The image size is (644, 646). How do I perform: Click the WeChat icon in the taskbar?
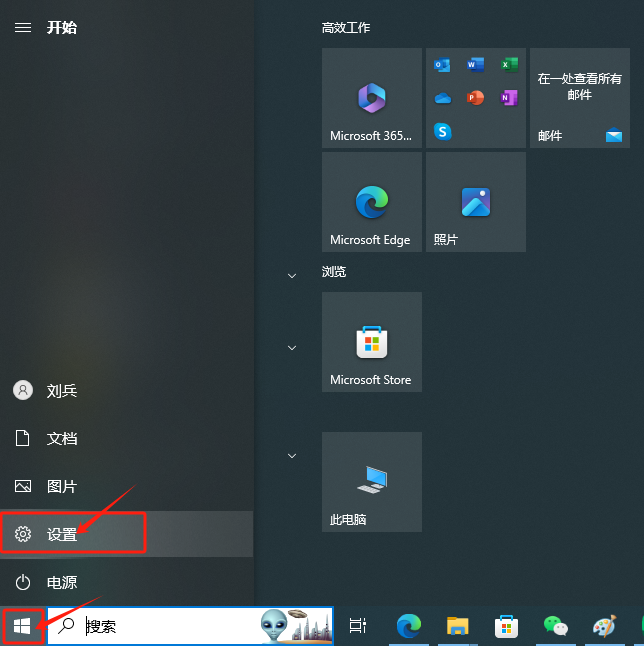555,626
